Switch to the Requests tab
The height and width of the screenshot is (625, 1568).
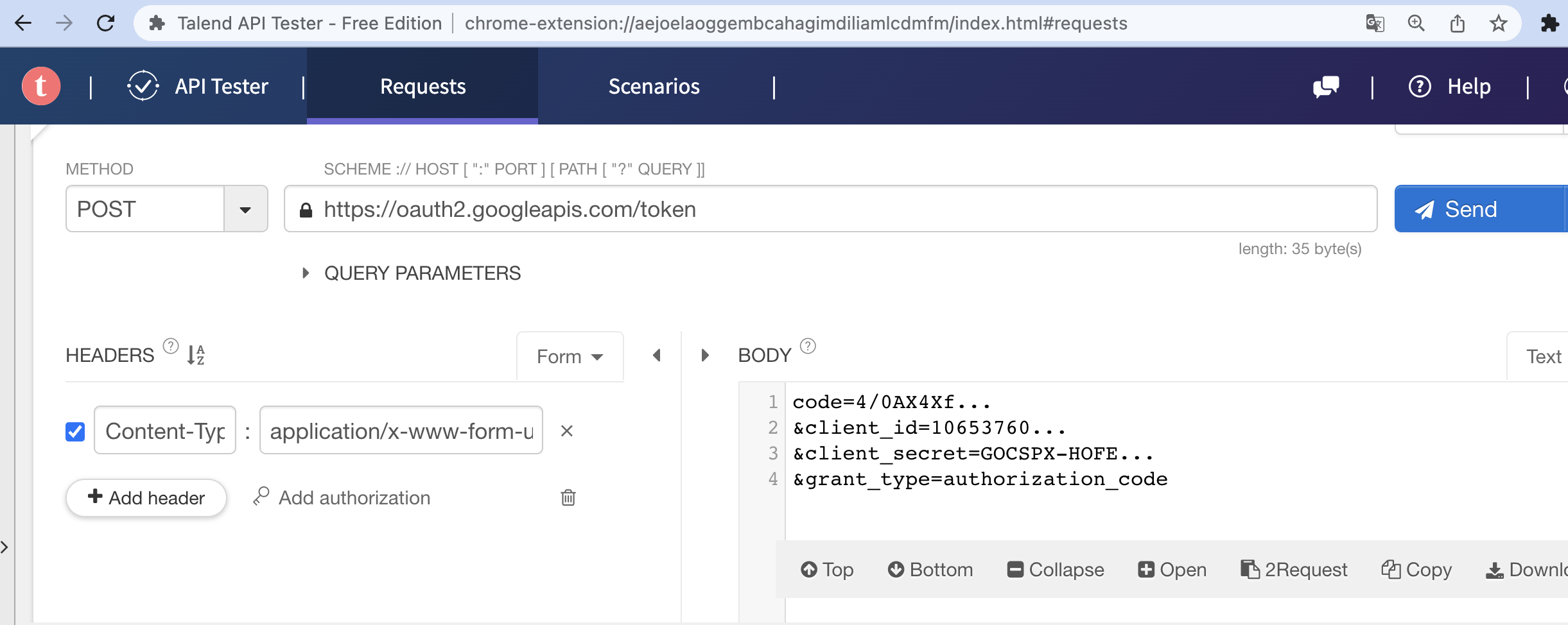[422, 87]
